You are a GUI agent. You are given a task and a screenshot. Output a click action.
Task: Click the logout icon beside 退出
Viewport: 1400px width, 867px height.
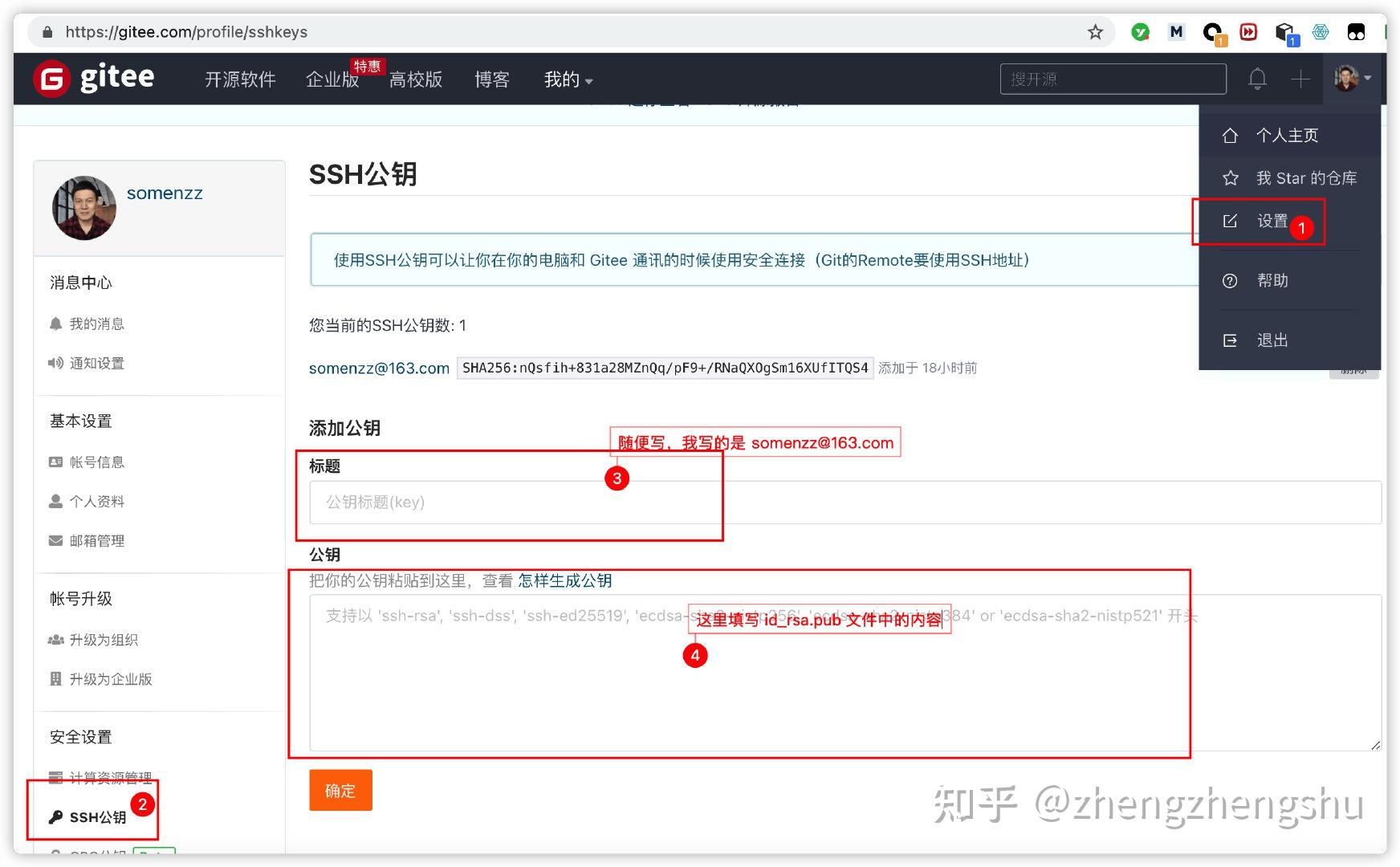(x=1230, y=340)
